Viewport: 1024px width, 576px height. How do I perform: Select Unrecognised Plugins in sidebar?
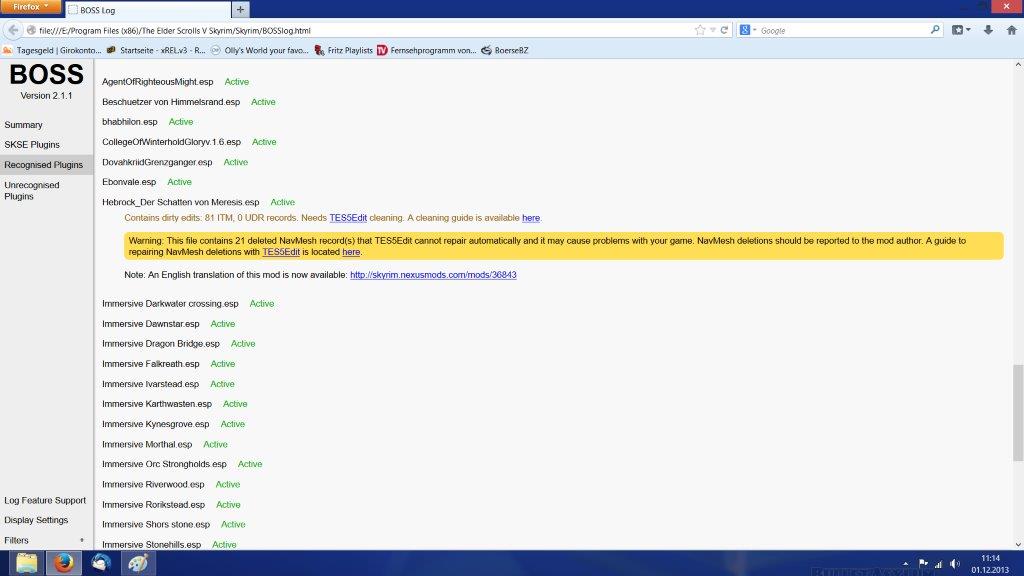(x=32, y=191)
